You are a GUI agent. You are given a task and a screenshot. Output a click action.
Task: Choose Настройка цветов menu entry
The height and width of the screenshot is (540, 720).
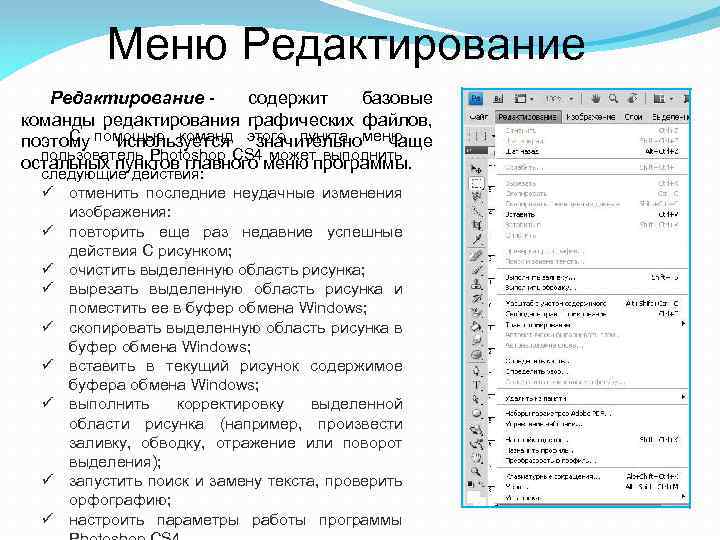(x=592, y=439)
